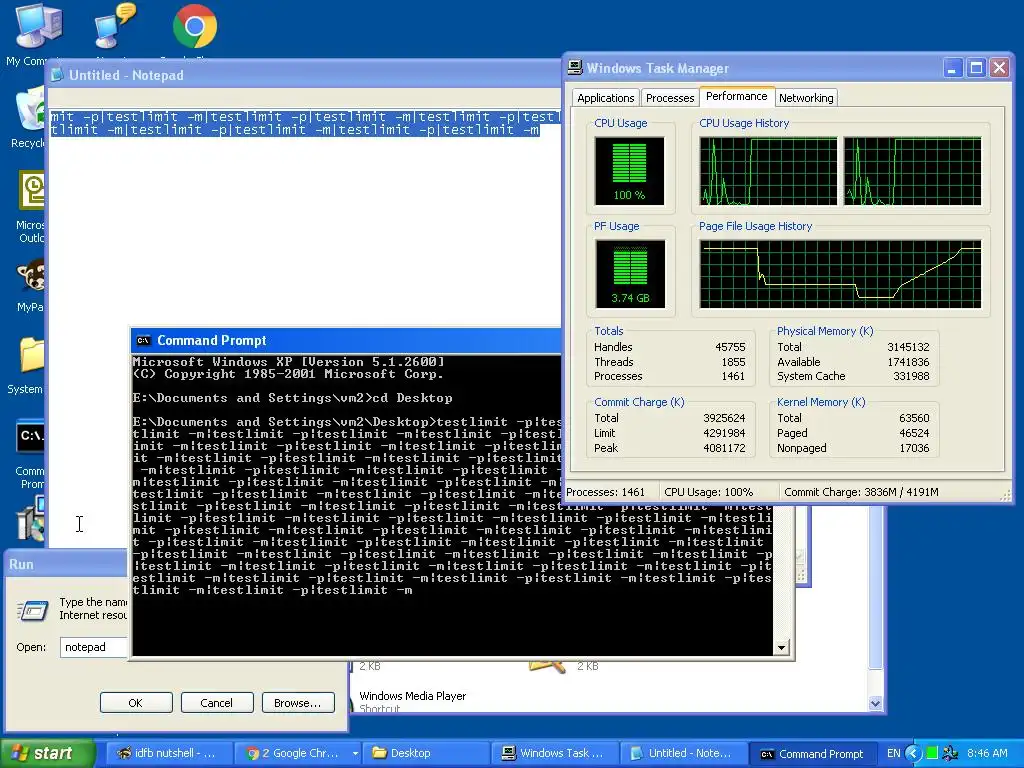Viewport: 1024px width, 768px height.
Task: Open Microsoft Outlook desktop icon
Action: click(31, 191)
